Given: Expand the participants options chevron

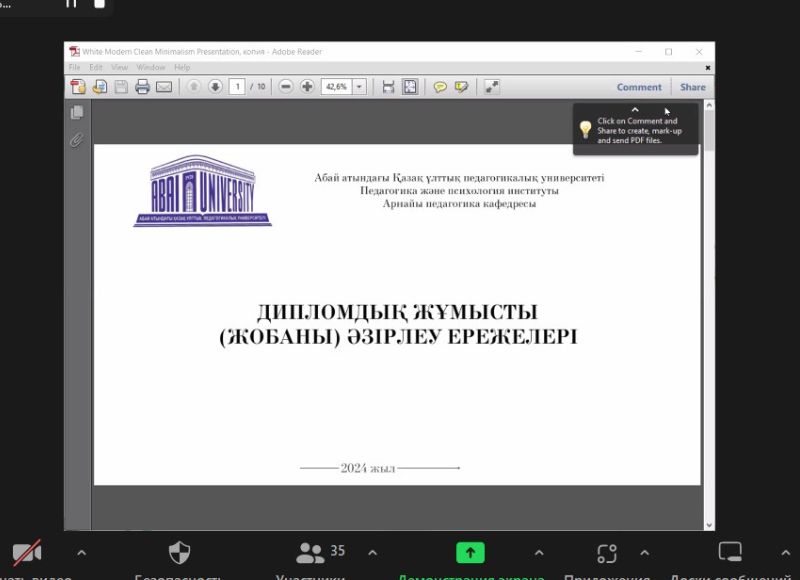Looking at the screenshot, I should coord(372,552).
